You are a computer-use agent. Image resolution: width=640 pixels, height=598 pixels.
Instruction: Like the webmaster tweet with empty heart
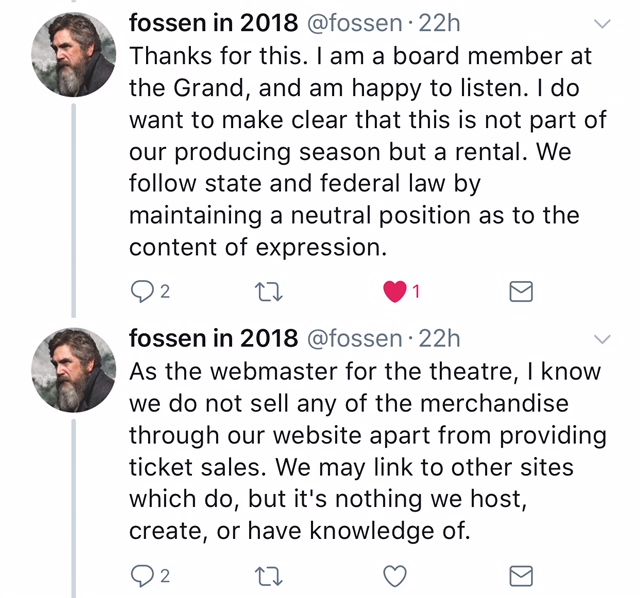396,577
